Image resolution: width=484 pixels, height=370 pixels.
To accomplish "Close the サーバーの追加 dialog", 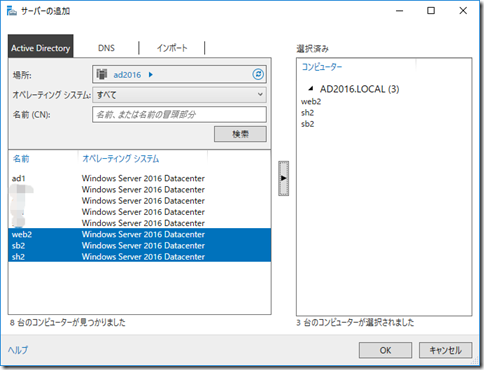I will click(463, 11).
